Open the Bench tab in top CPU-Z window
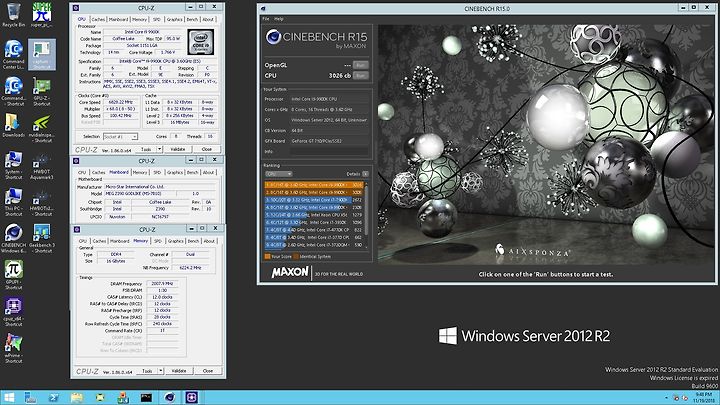Viewport: 720px width, 405px height. [192, 19]
